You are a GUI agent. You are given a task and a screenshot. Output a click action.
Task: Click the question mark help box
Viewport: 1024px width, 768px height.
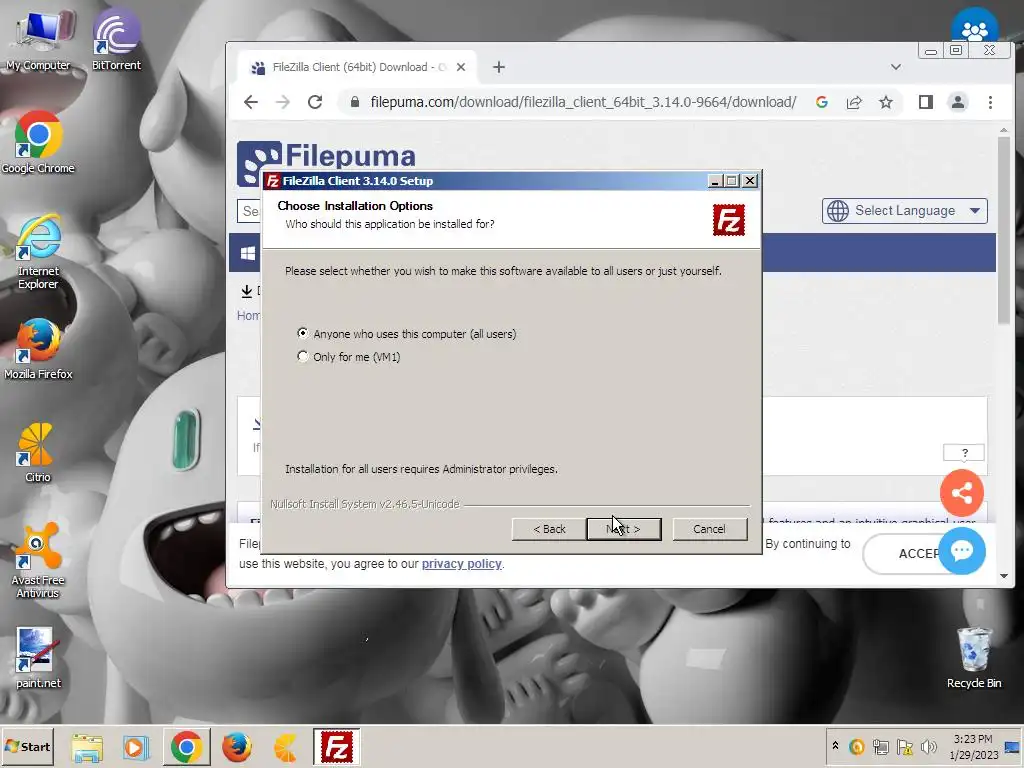coord(964,453)
